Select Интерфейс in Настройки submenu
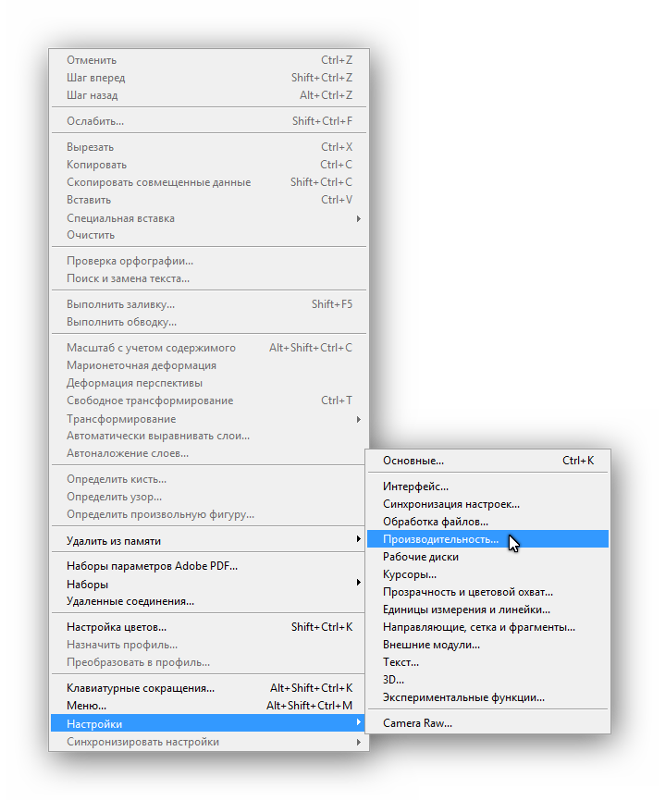This screenshot has height=800, width=659. coord(488,486)
